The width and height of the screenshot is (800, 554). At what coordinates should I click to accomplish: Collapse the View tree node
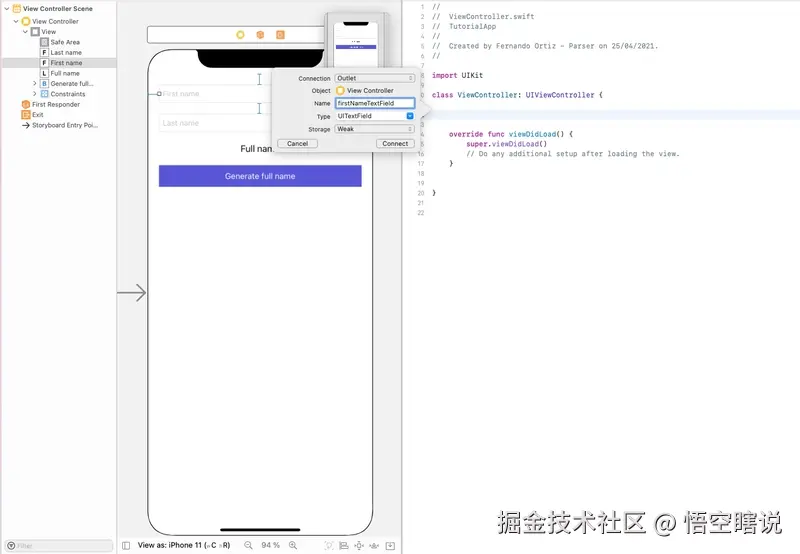pos(25,32)
